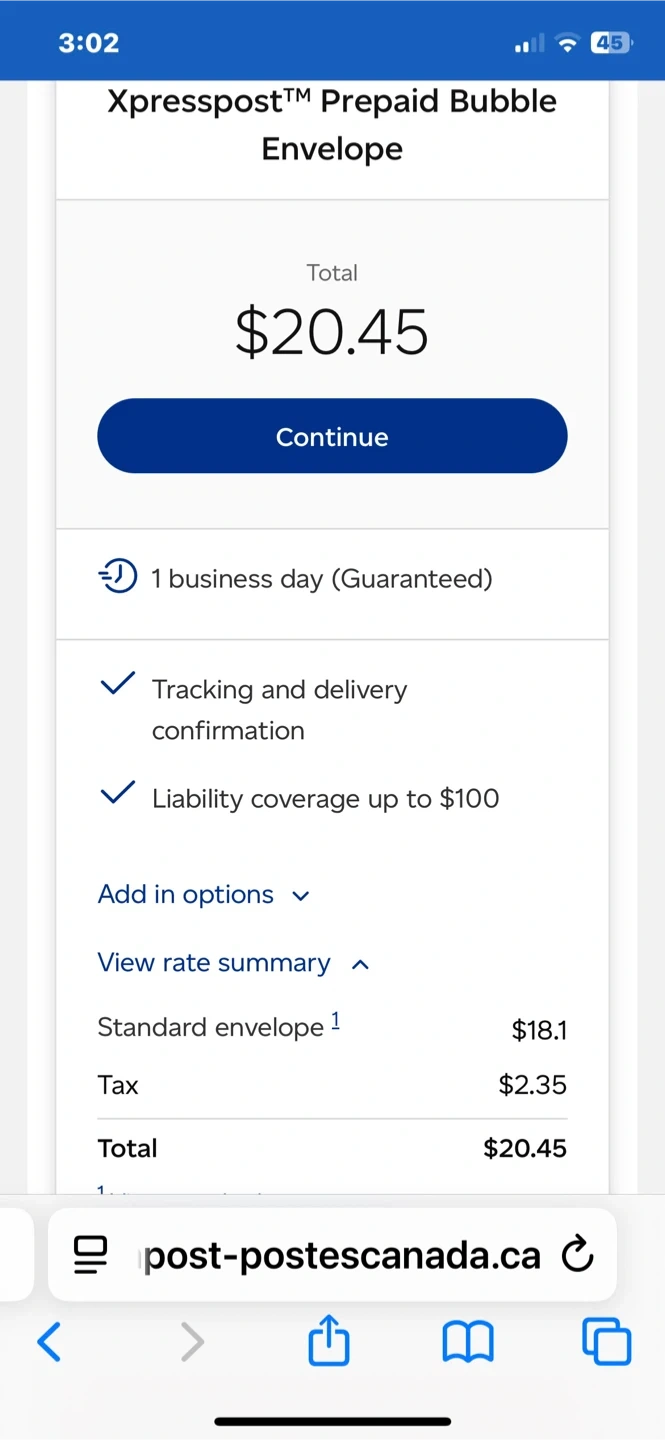Screen dimensions: 665x1440
Task: Tap the battery indicator in status bar
Action: pos(609,43)
